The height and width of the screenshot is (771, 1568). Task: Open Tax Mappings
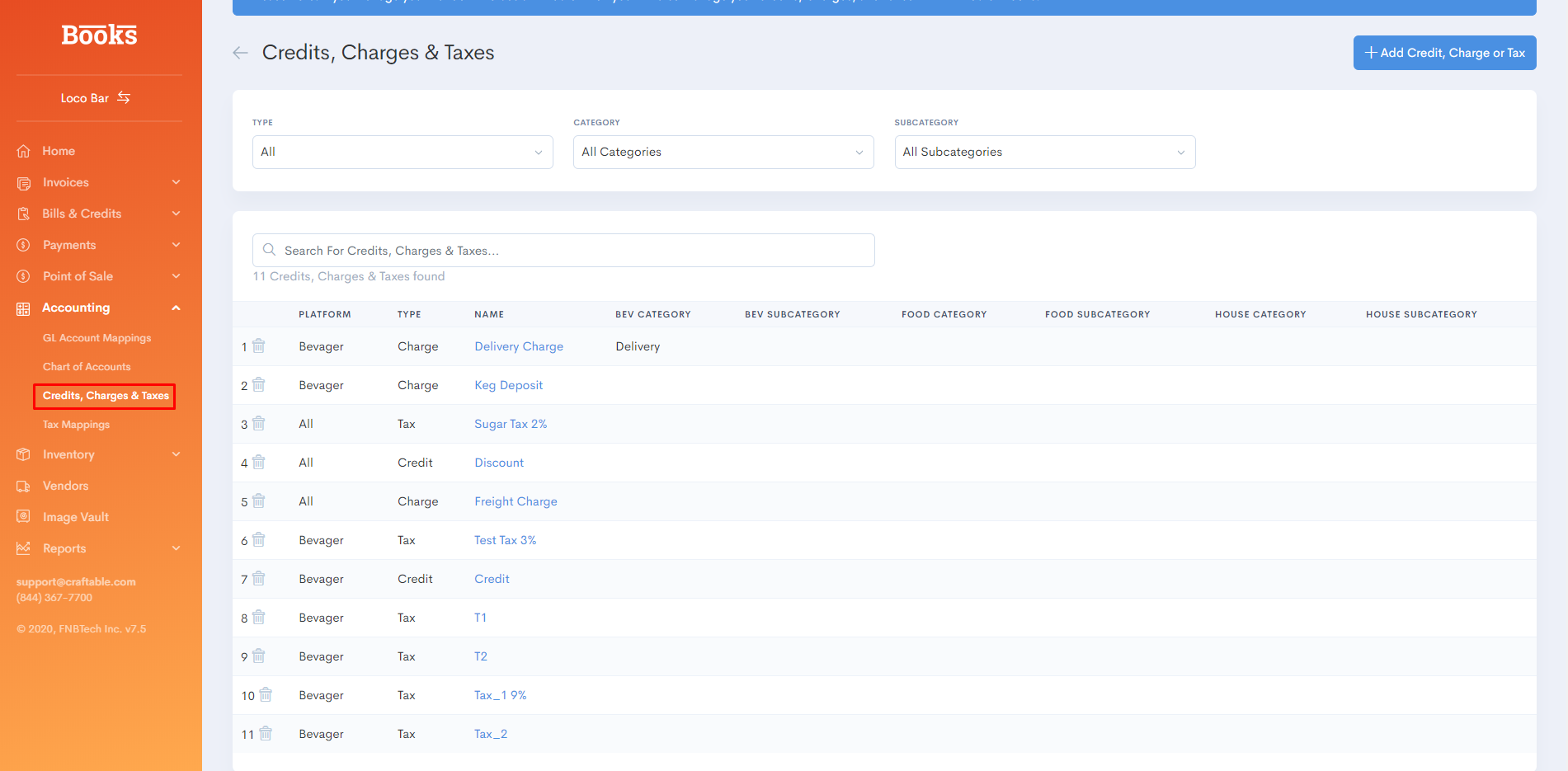click(x=76, y=425)
